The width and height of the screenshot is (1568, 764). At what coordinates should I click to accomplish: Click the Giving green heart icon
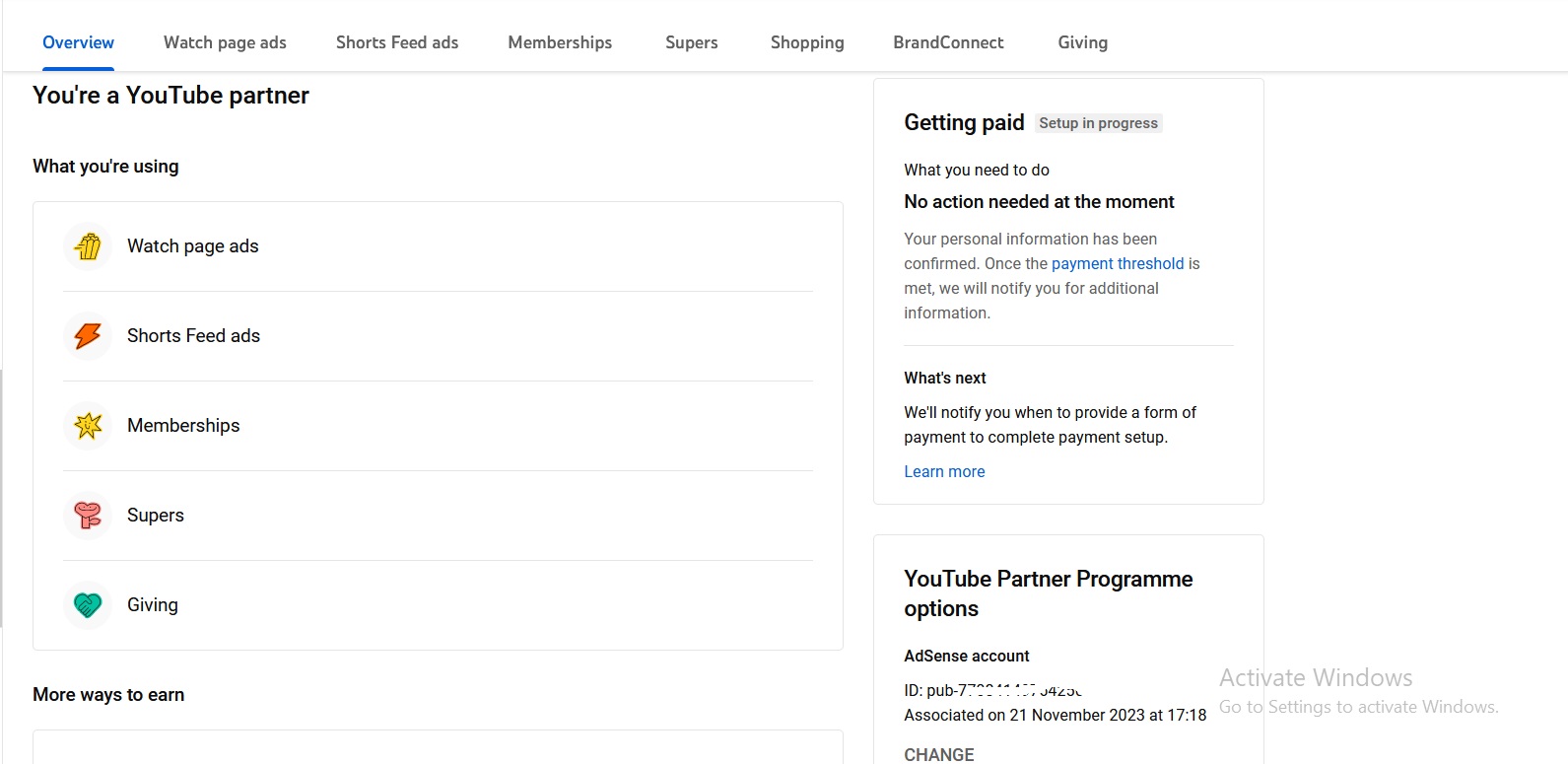coord(88,605)
